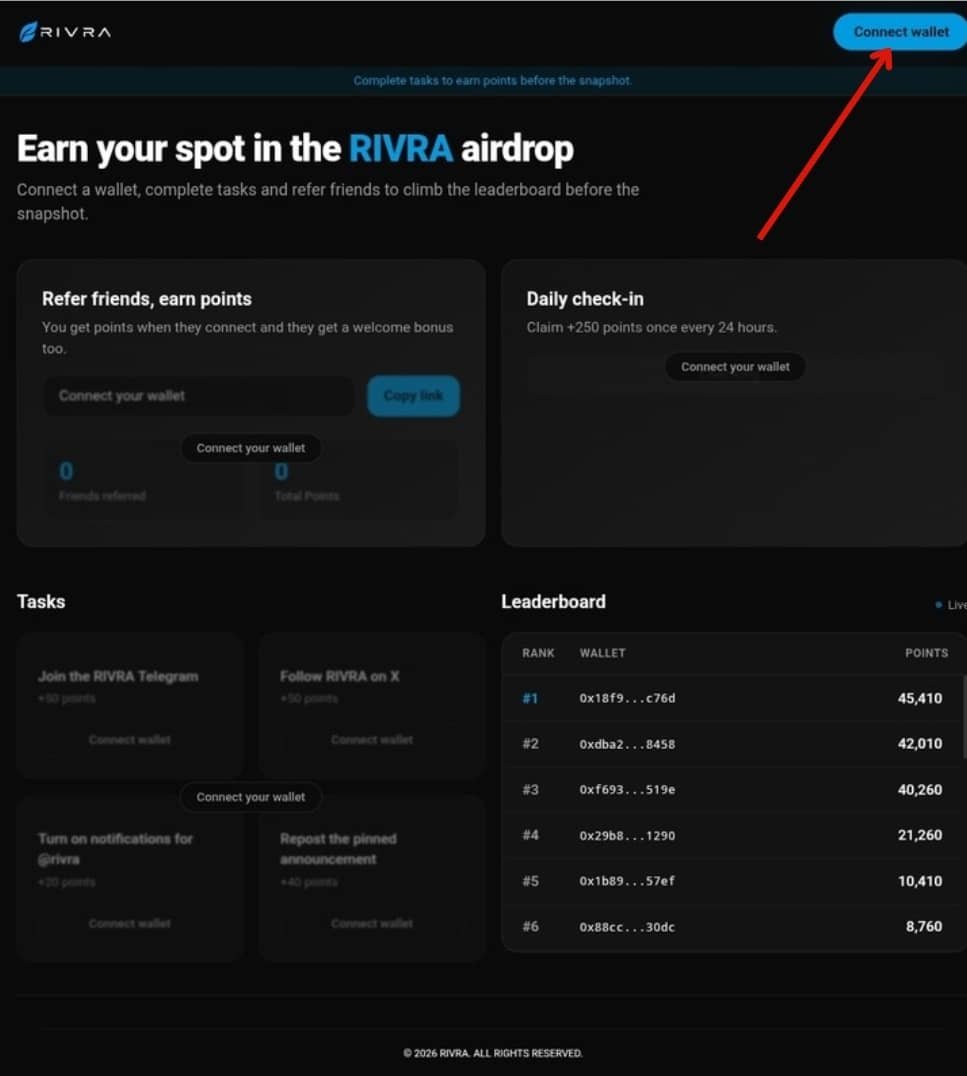This screenshot has width=967, height=1076.
Task: Click Connect wallet under Repost the pinned announcement
Action: click(x=372, y=923)
